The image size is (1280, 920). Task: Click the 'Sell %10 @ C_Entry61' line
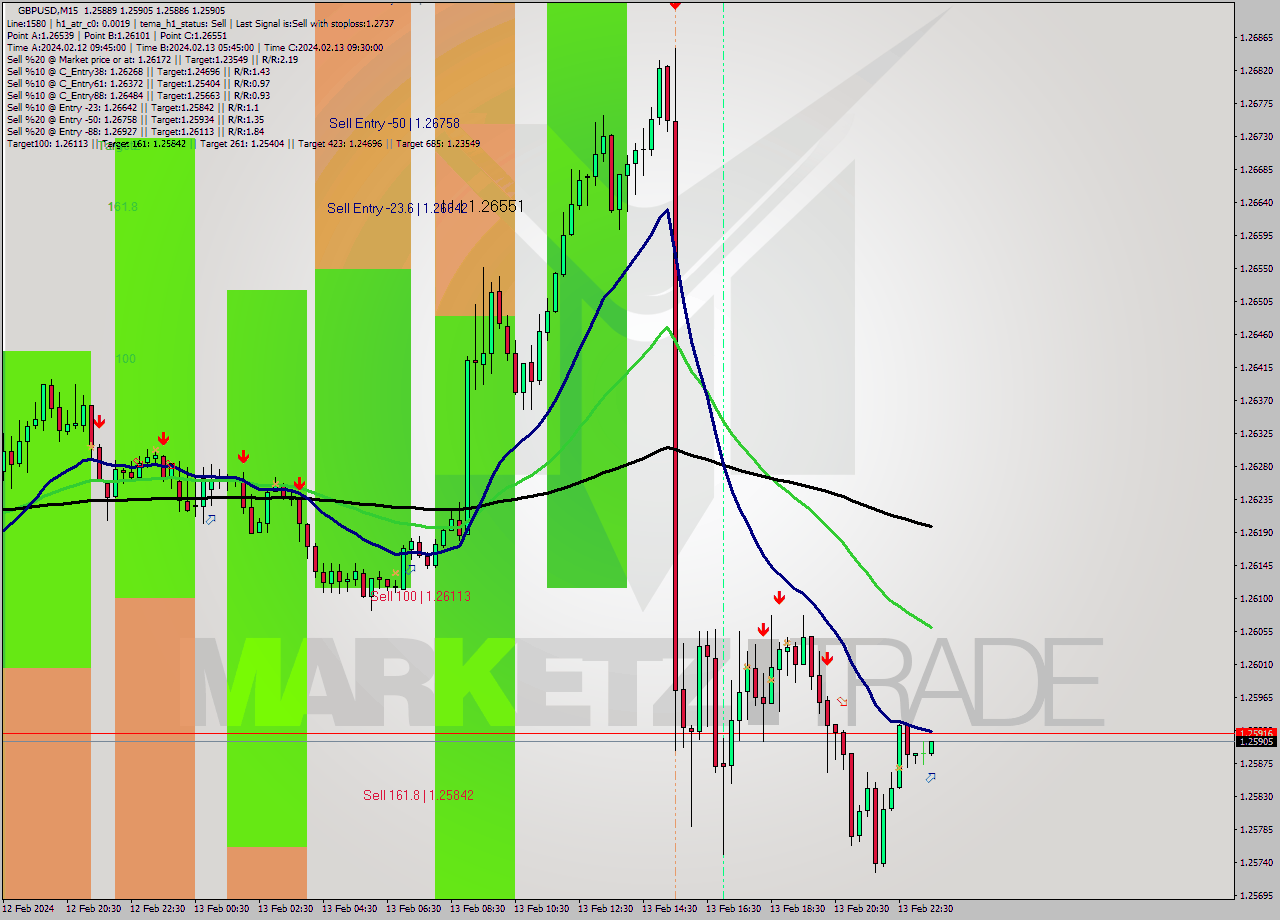pyautogui.click(x=138, y=83)
